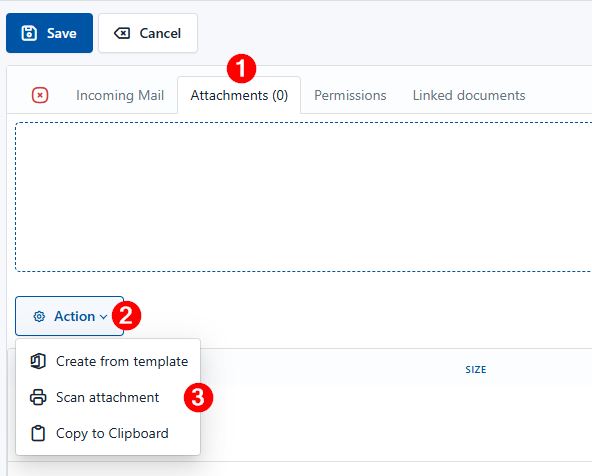This screenshot has height=476, width=592.
Task: Sort by the SIZE column header
Action: click(476, 370)
